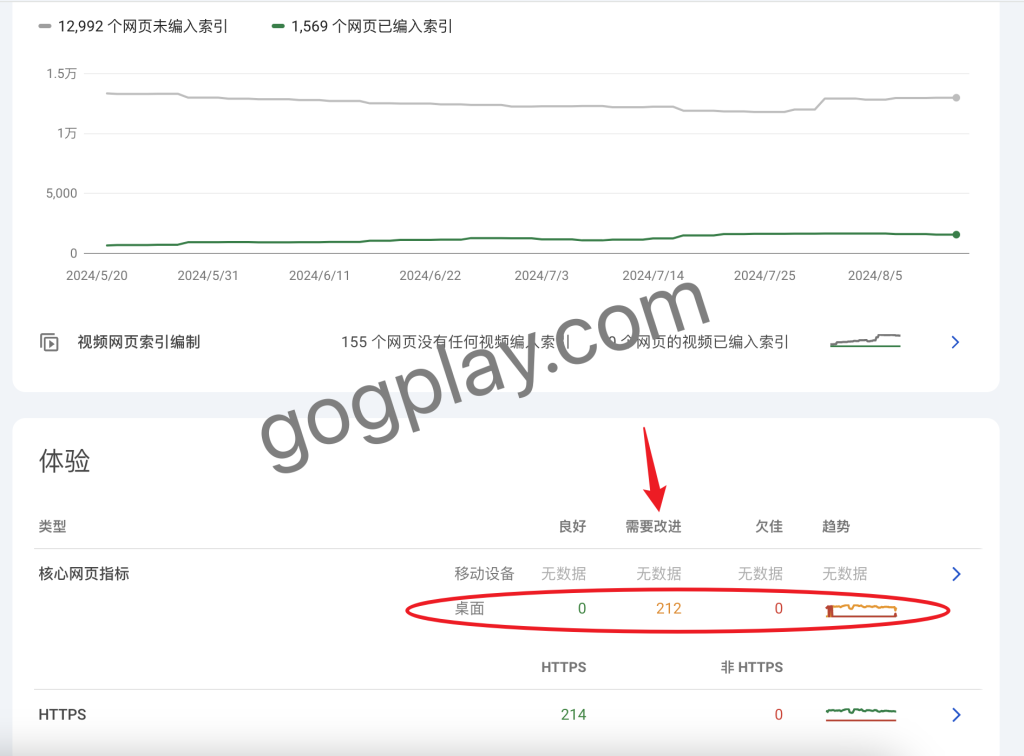The height and width of the screenshot is (756, 1024).
Task: Open the HTTPS report chevron
Action: (956, 715)
